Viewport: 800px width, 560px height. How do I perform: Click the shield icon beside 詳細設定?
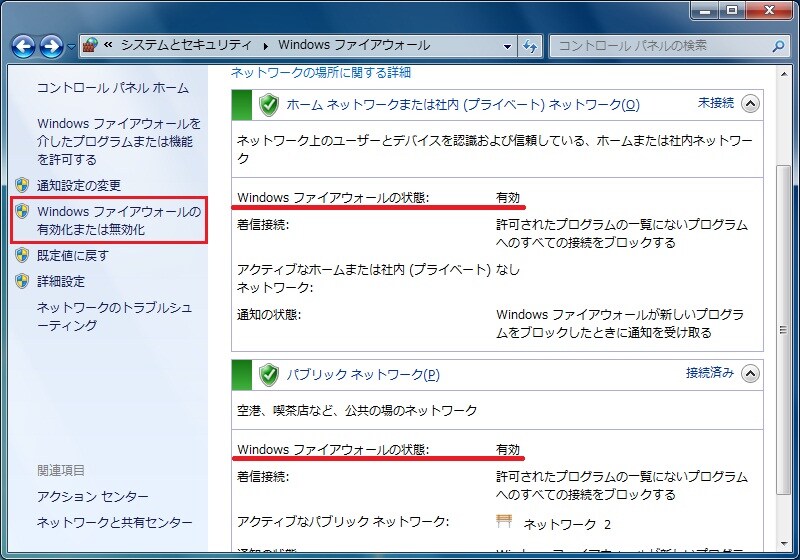22,281
